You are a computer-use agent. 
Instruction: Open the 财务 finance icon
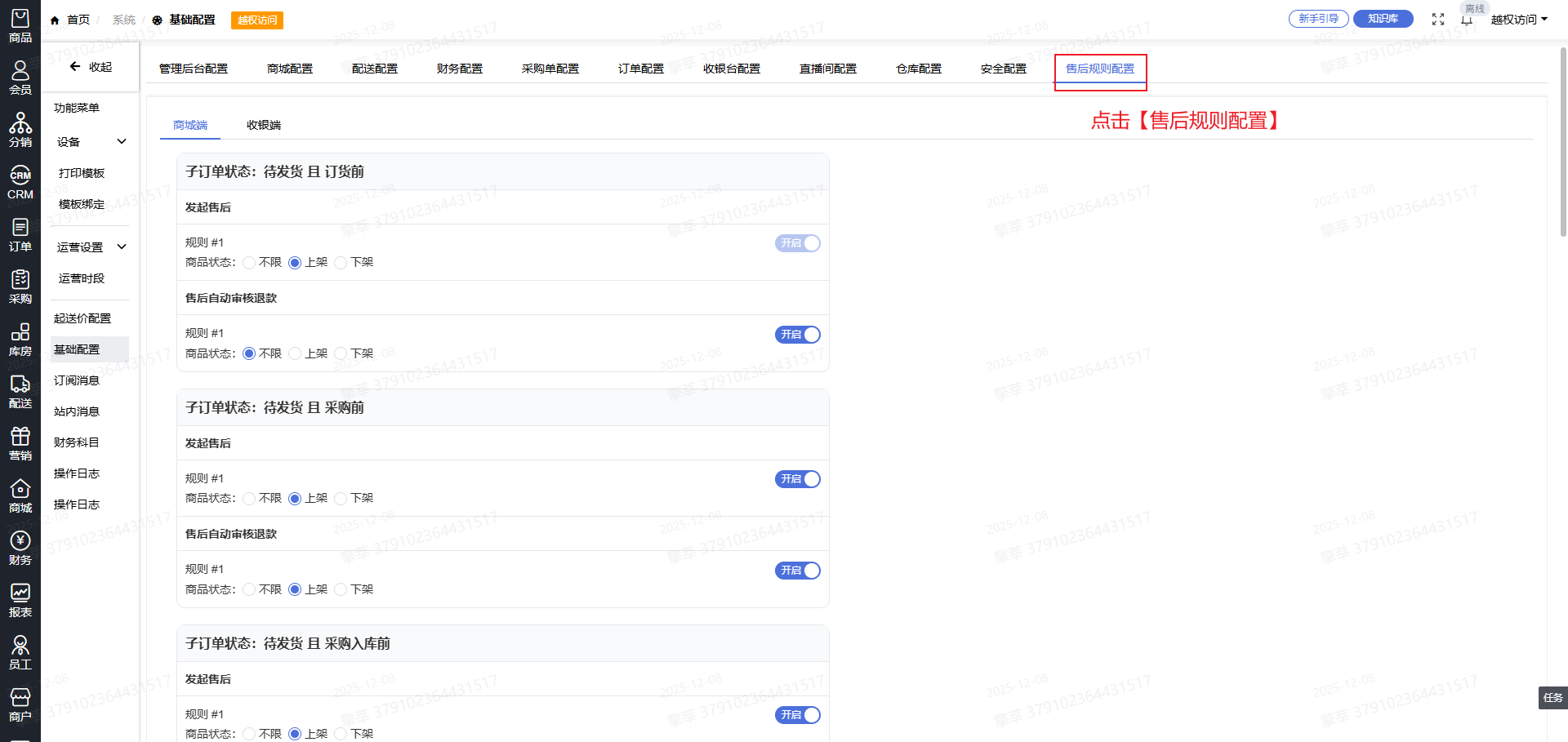point(20,549)
